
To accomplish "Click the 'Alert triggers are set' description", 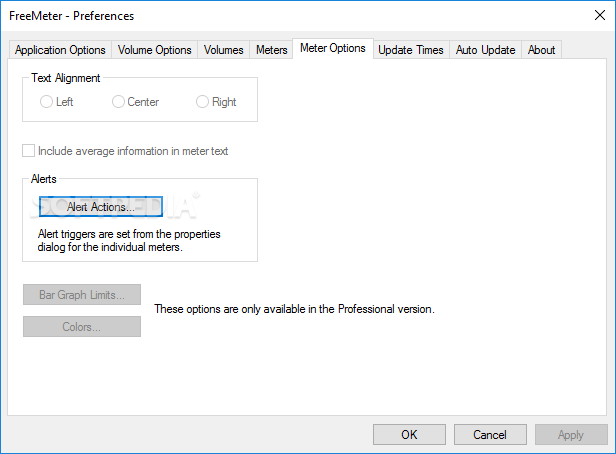I will click(129, 240).
